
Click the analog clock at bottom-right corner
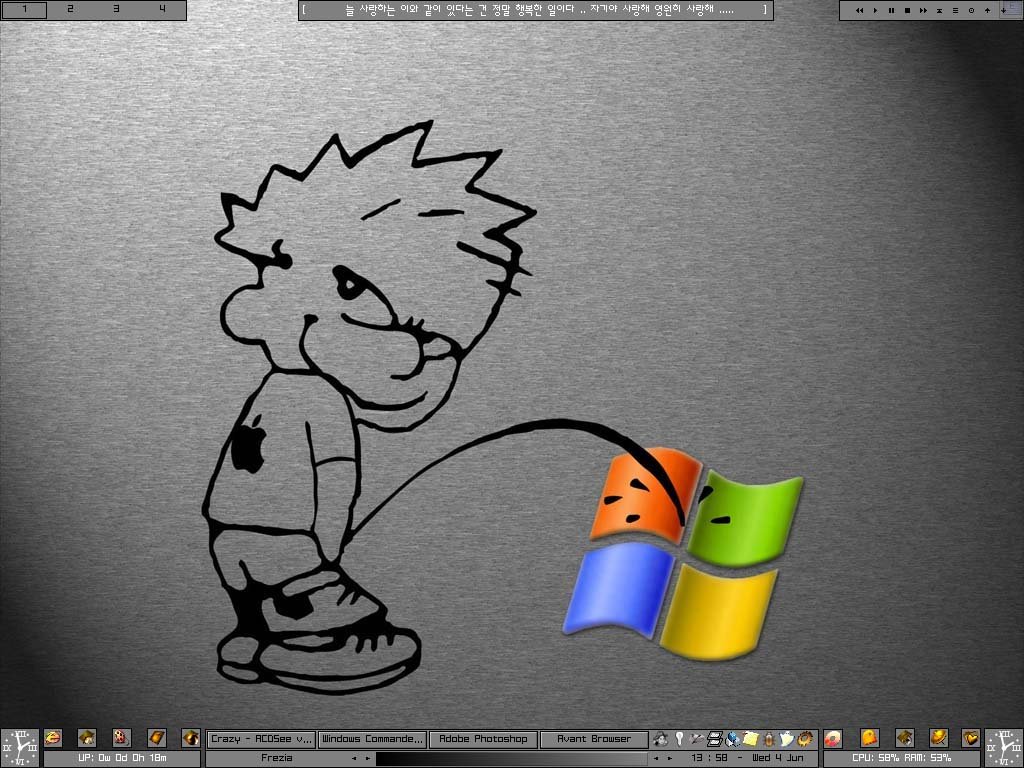tap(1004, 748)
